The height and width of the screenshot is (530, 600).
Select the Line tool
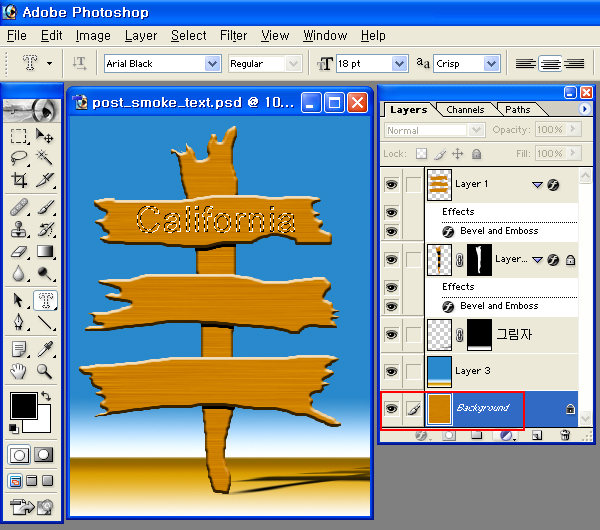44,322
